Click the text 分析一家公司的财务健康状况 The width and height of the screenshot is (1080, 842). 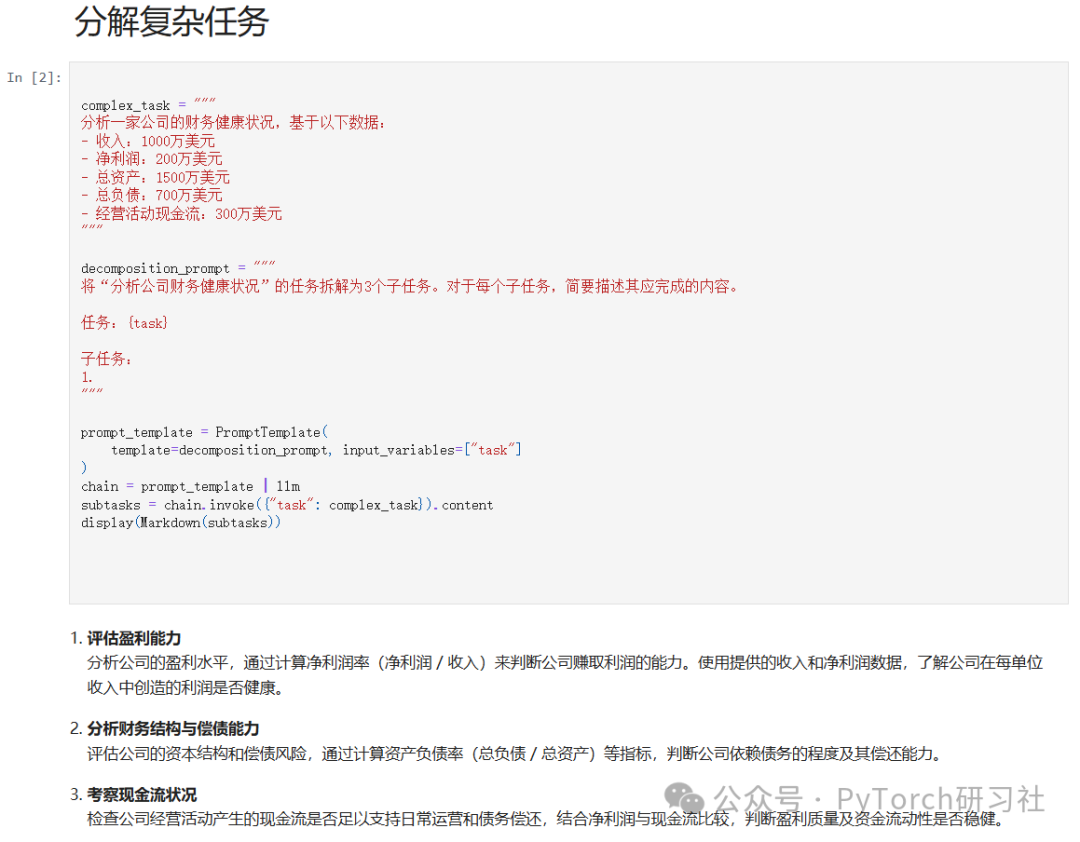177,123
